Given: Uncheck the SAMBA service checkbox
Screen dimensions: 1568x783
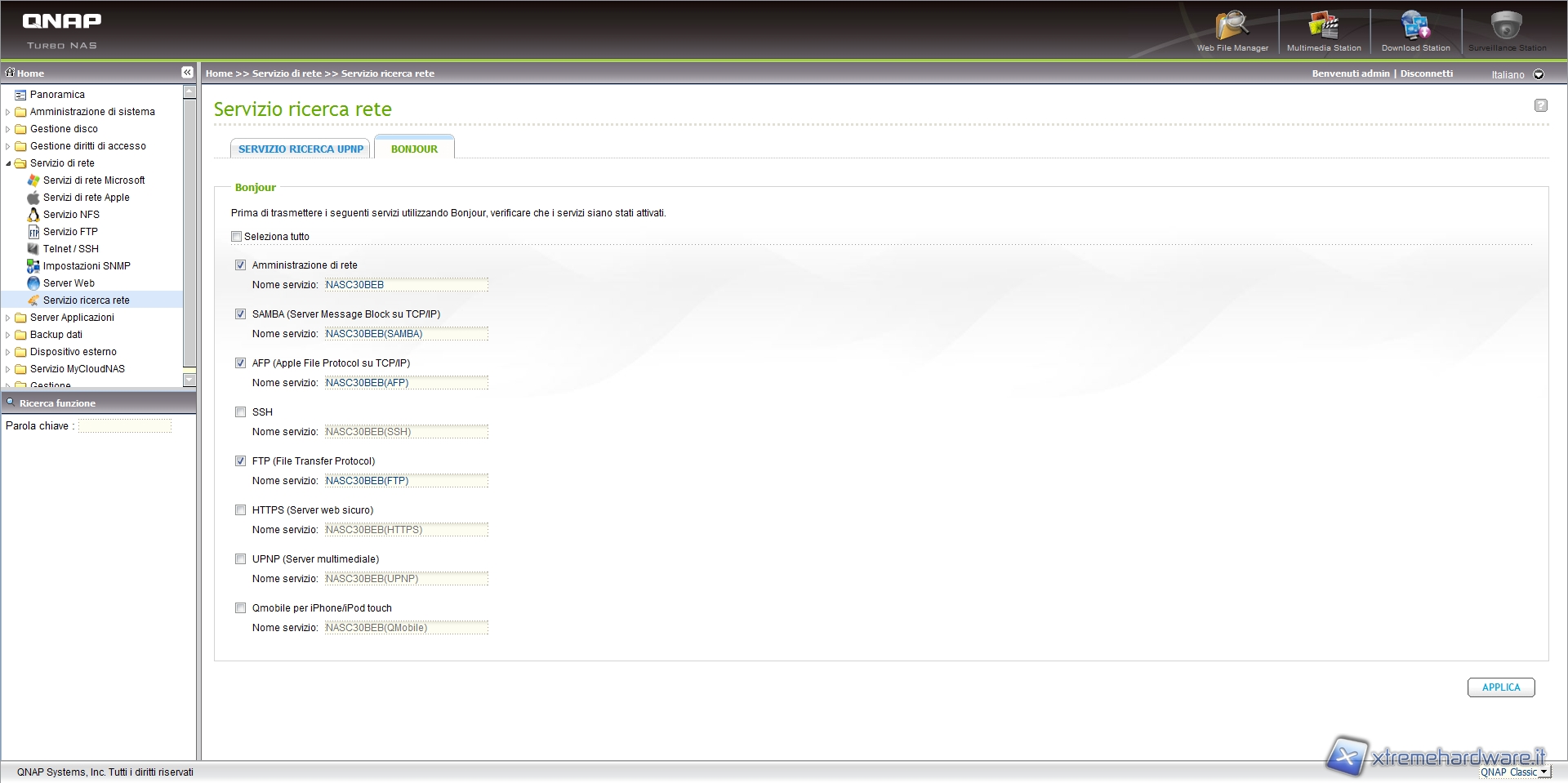Looking at the screenshot, I should point(240,314).
